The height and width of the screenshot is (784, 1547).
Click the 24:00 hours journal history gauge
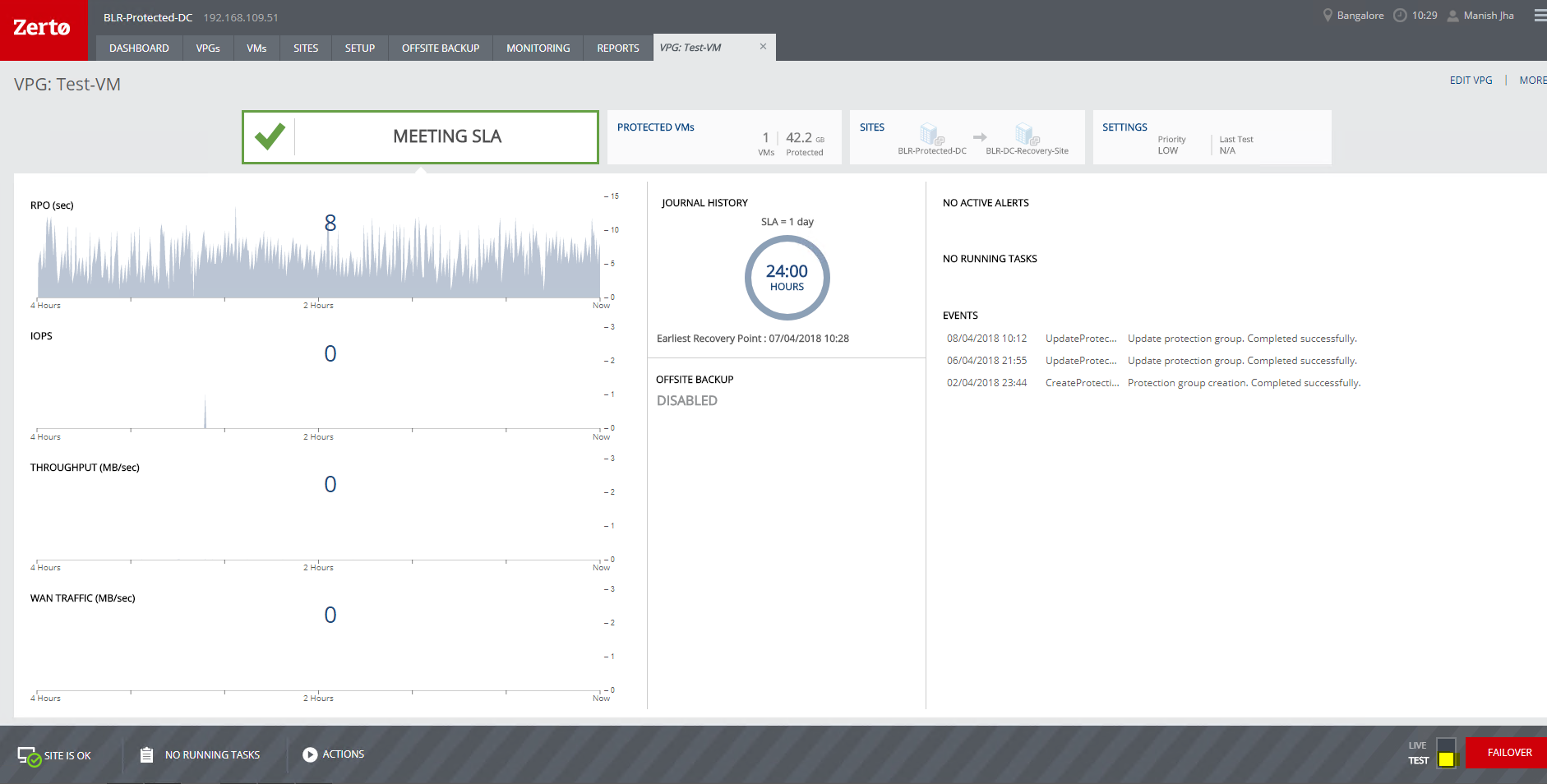tap(787, 278)
